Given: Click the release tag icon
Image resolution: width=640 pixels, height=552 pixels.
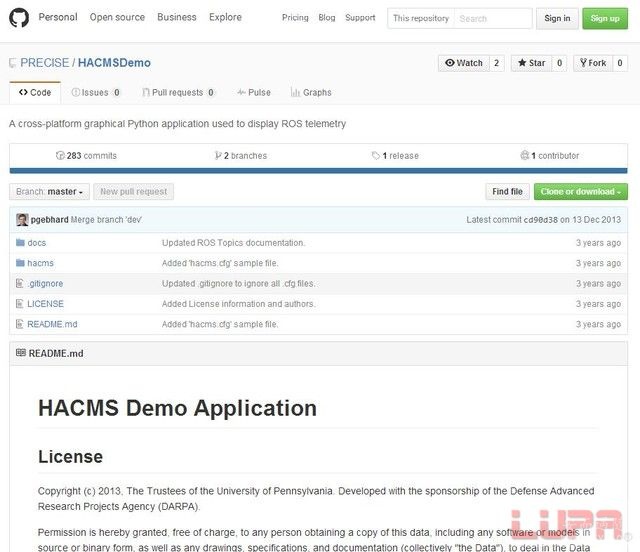Looking at the screenshot, I should tap(376, 156).
